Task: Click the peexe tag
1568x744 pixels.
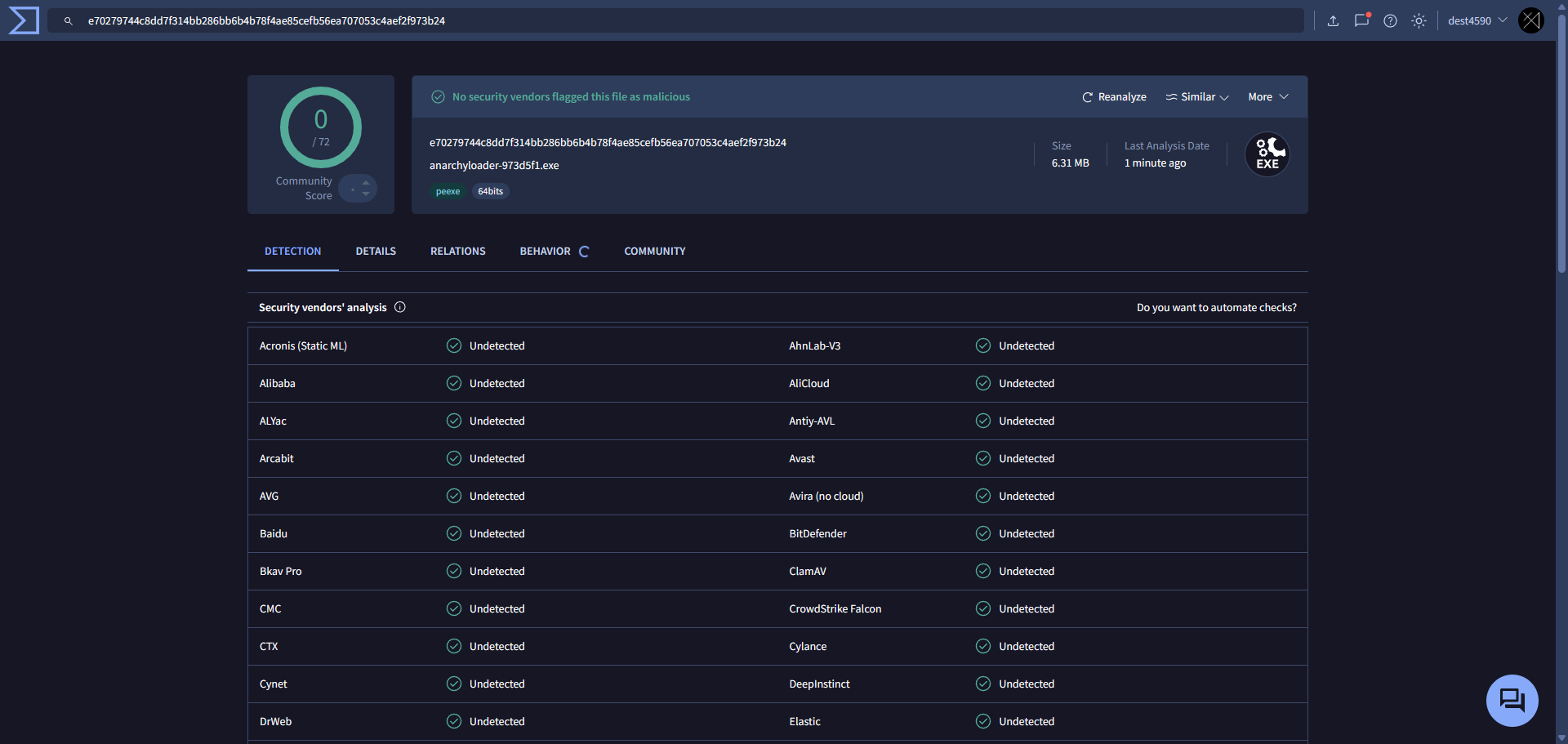Action: coord(448,191)
